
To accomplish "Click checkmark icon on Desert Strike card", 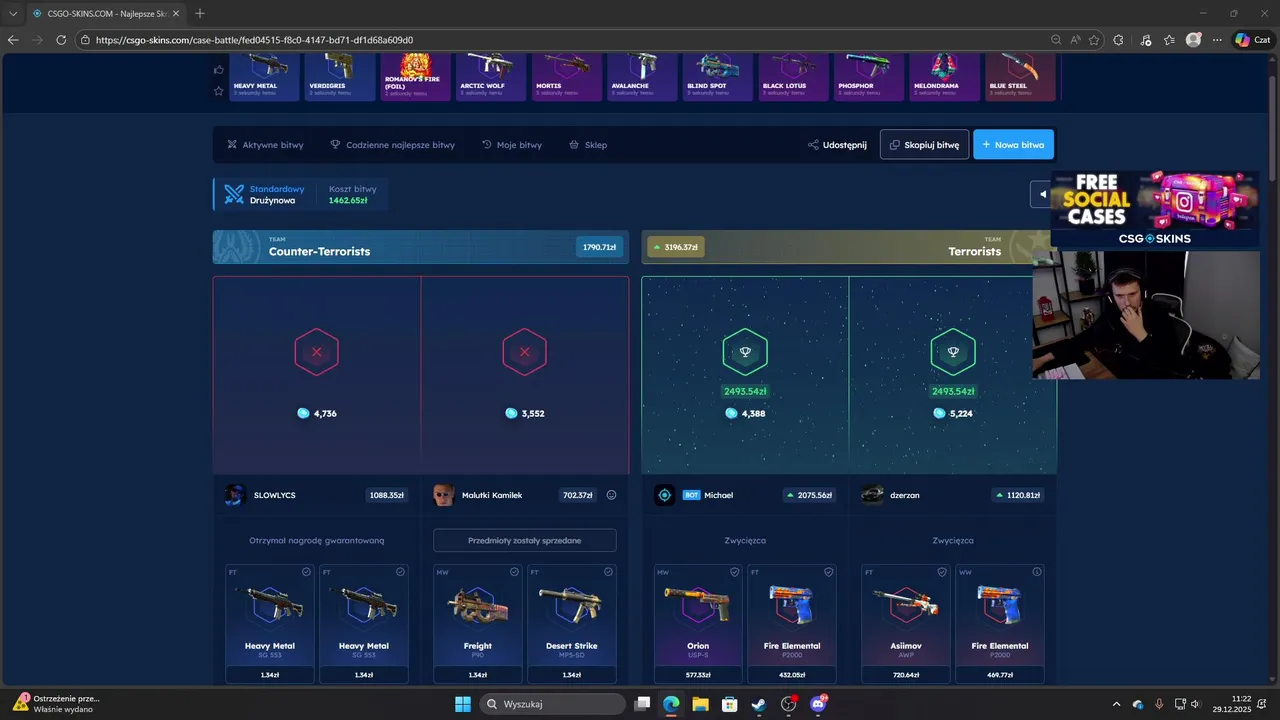I will [x=608, y=572].
